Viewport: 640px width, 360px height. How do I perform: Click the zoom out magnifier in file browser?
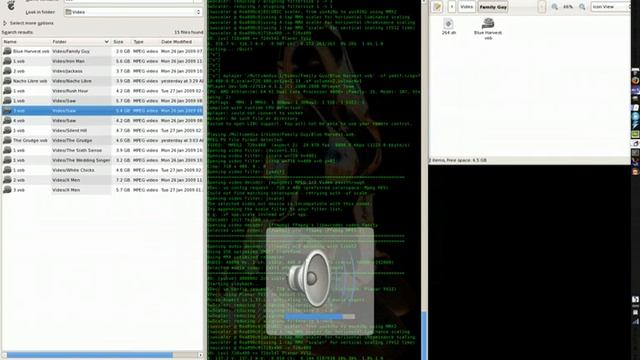click(x=554, y=7)
